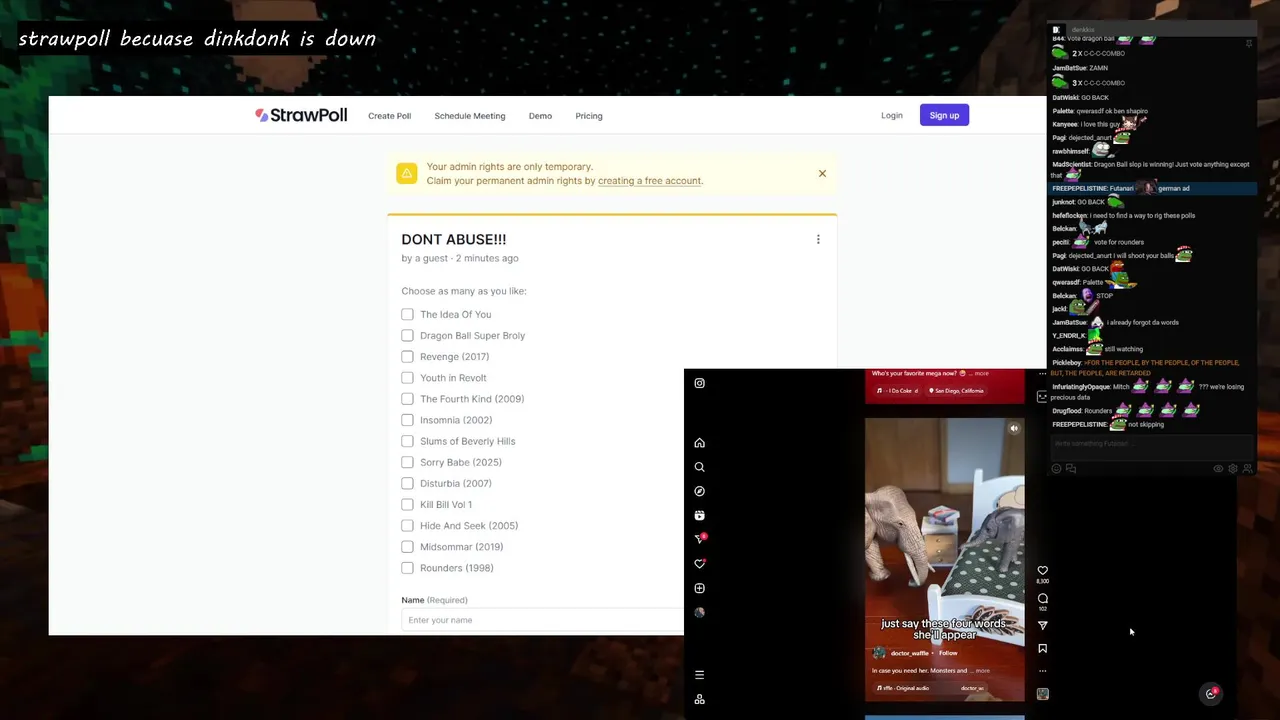
Task: Open Instagram Reels icon
Action: tap(700, 515)
